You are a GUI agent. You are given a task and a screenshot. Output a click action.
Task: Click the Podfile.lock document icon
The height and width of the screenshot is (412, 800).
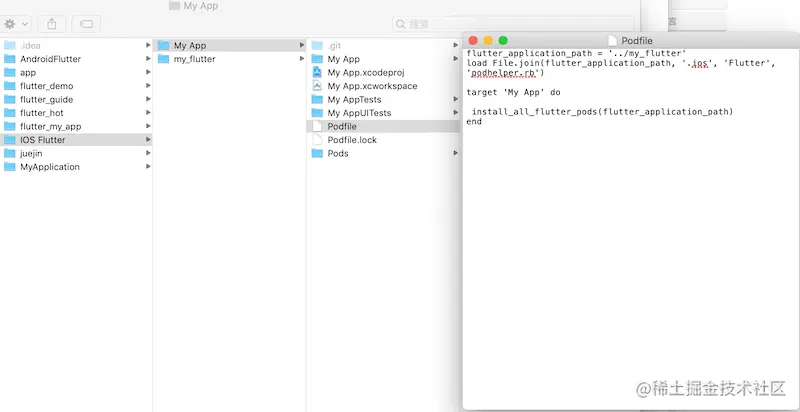[317, 140]
